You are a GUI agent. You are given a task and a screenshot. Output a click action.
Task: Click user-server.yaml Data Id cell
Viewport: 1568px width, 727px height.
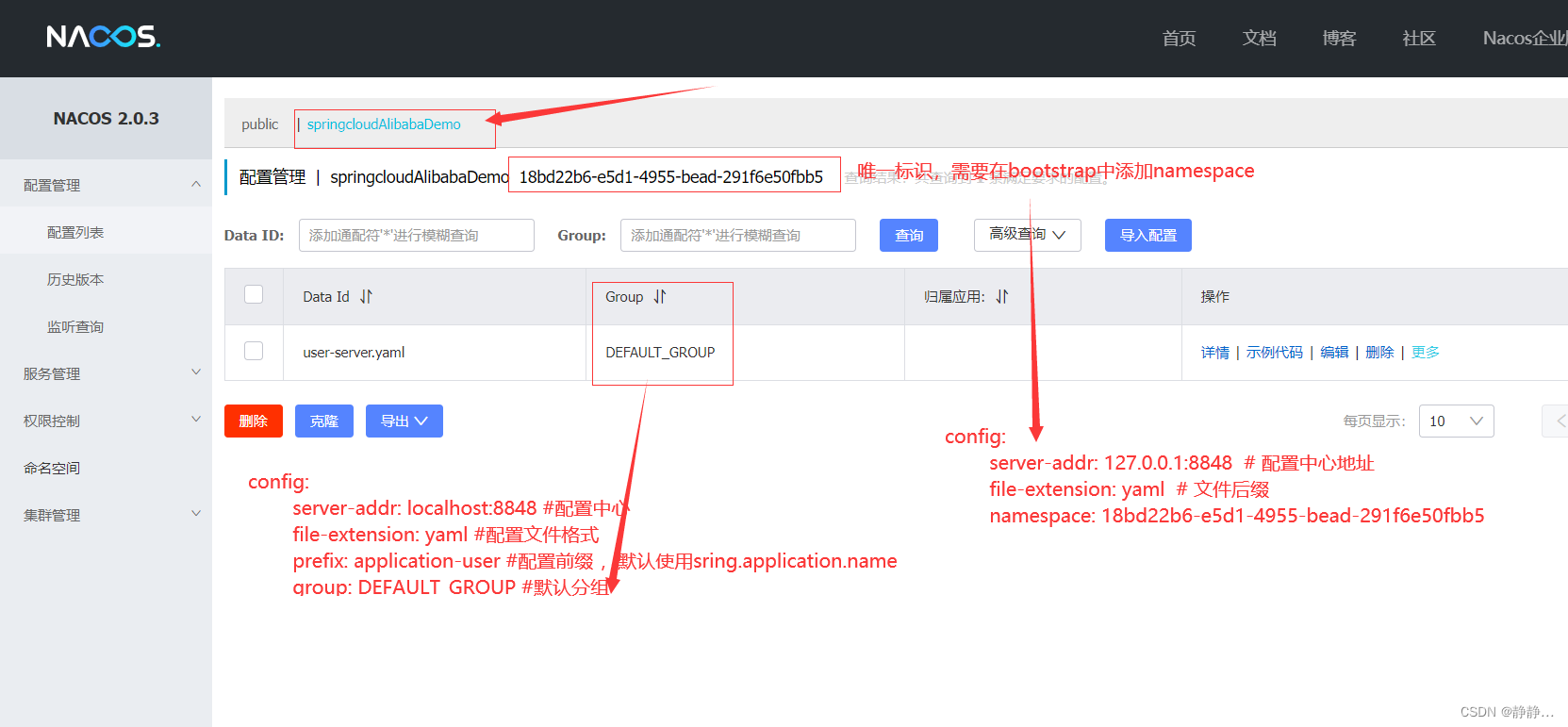pos(354,353)
